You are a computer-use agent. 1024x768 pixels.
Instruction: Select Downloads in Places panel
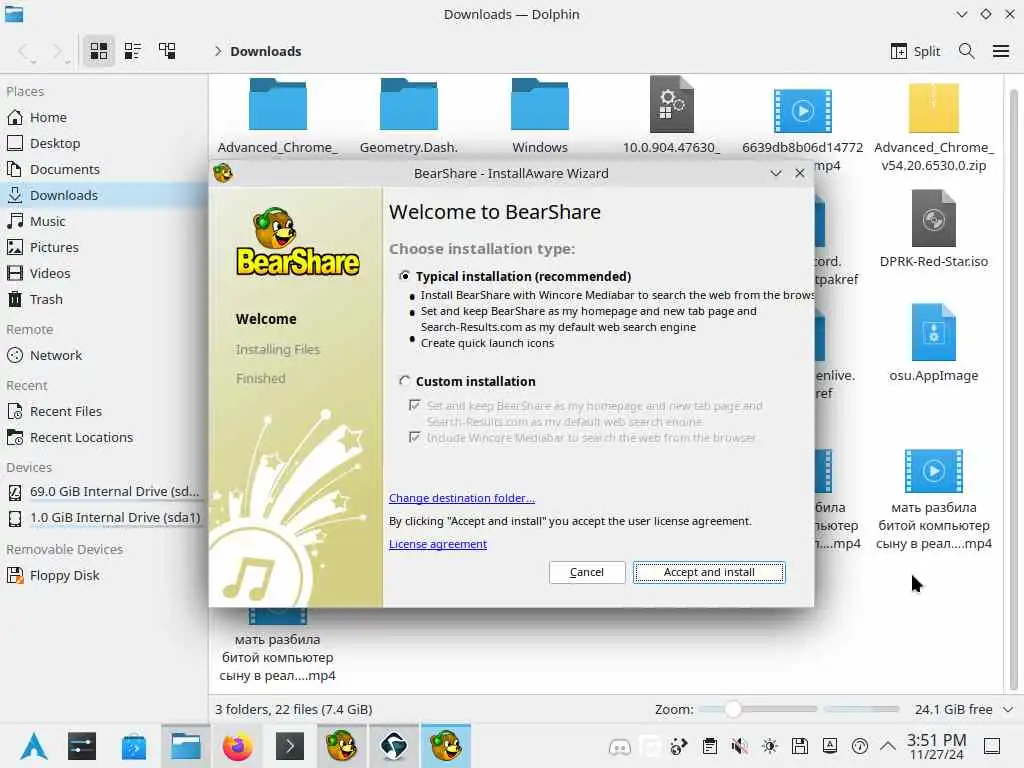pos(104,195)
